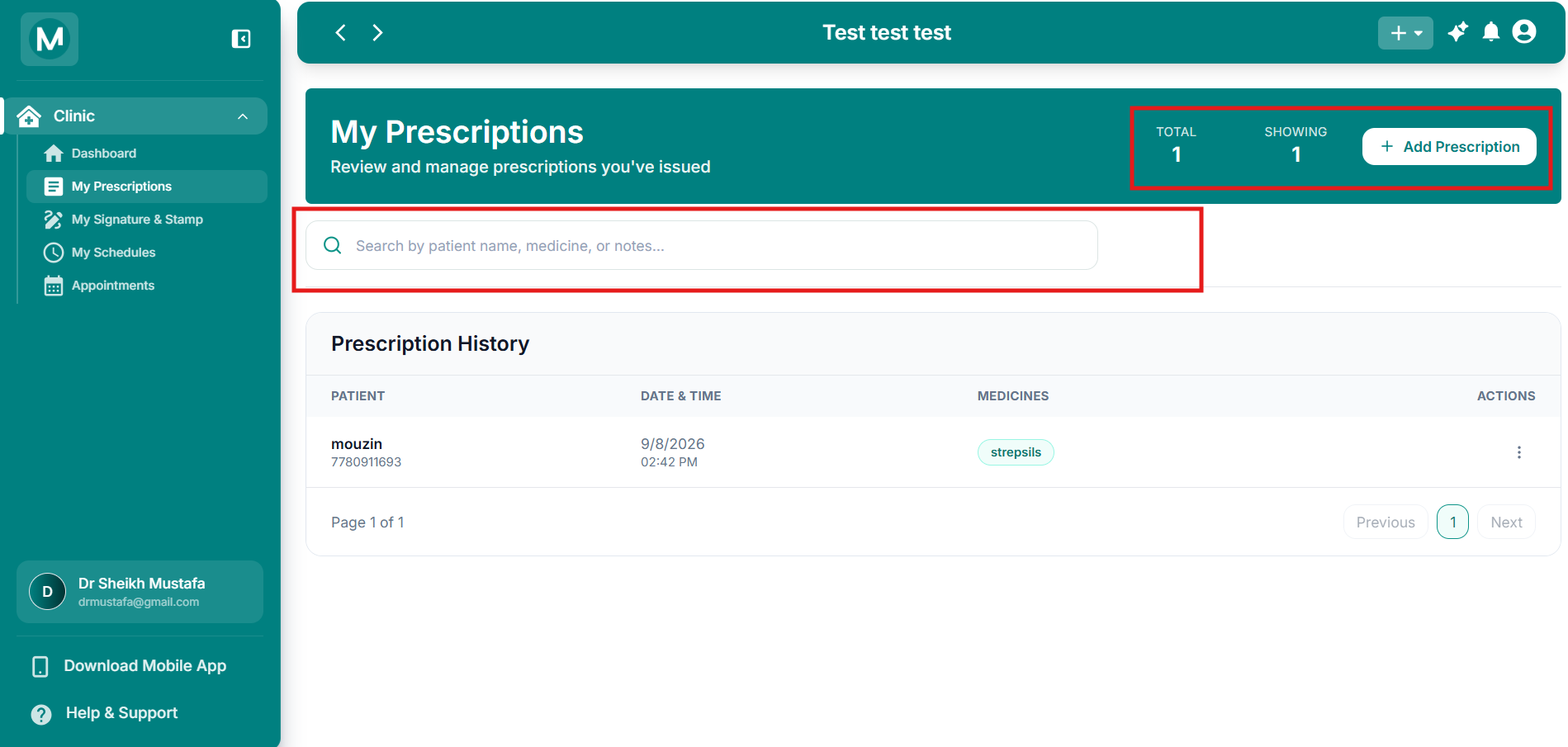Viewport: 1568px width, 747px height.
Task: Click the MEDICINES column header
Action: tap(1013, 396)
